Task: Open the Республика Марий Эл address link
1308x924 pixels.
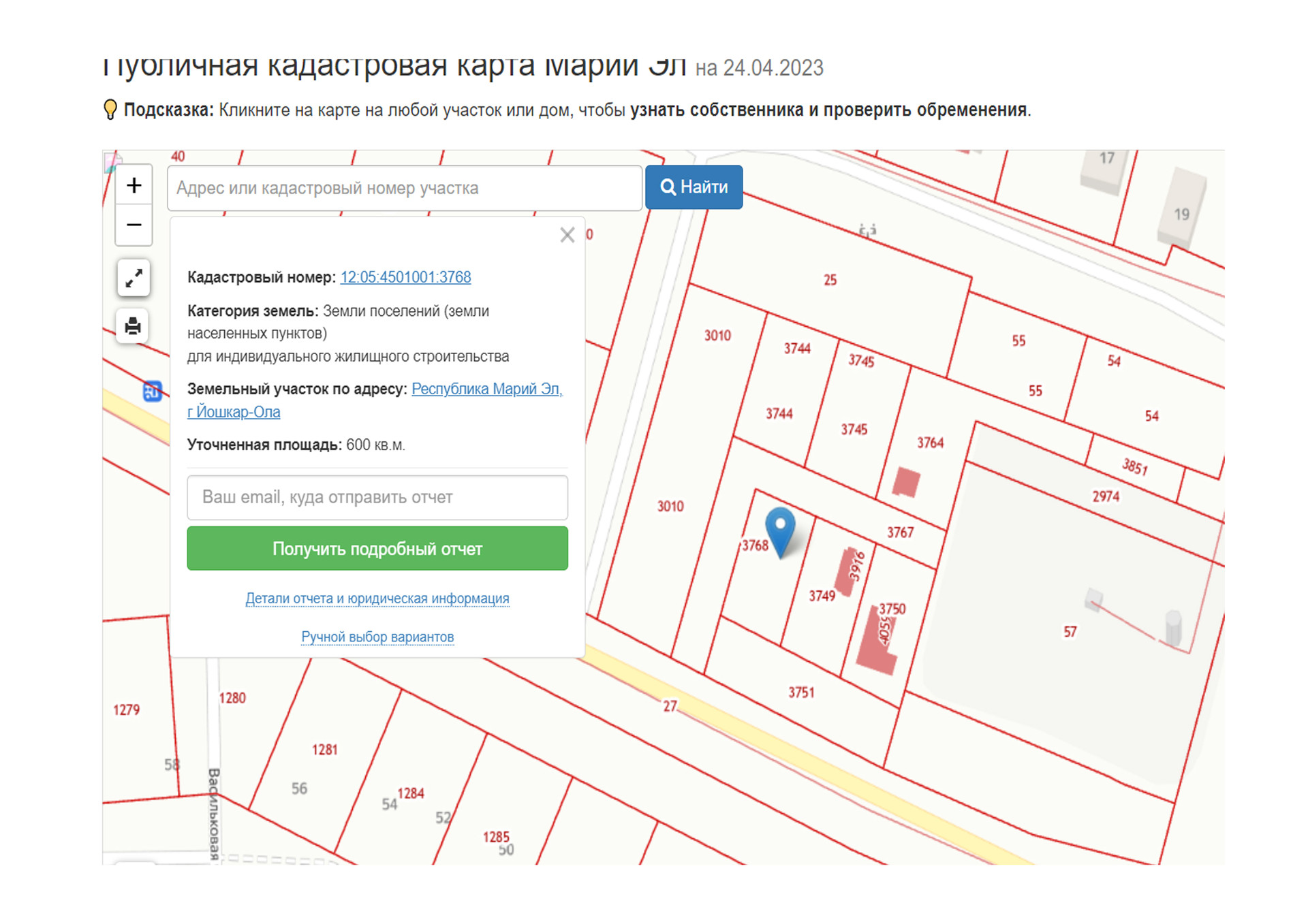Action: 486,389
